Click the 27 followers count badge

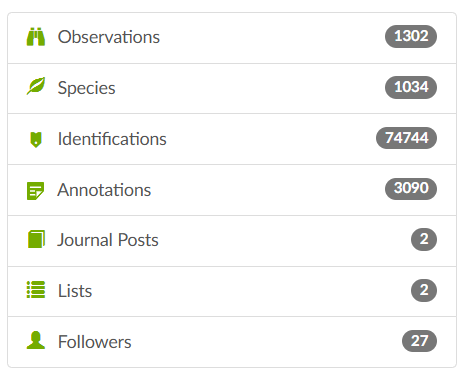tap(419, 341)
